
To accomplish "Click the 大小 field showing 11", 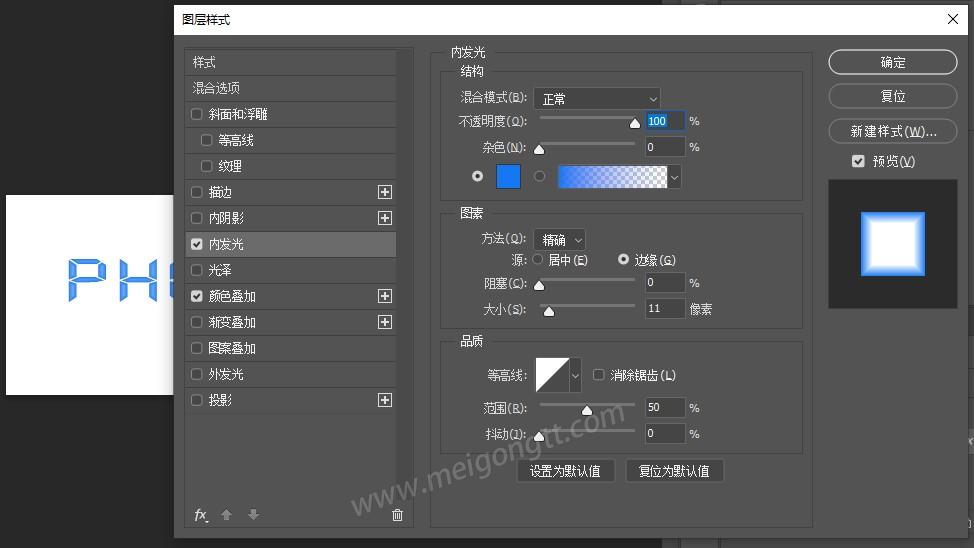I will pos(665,309).
